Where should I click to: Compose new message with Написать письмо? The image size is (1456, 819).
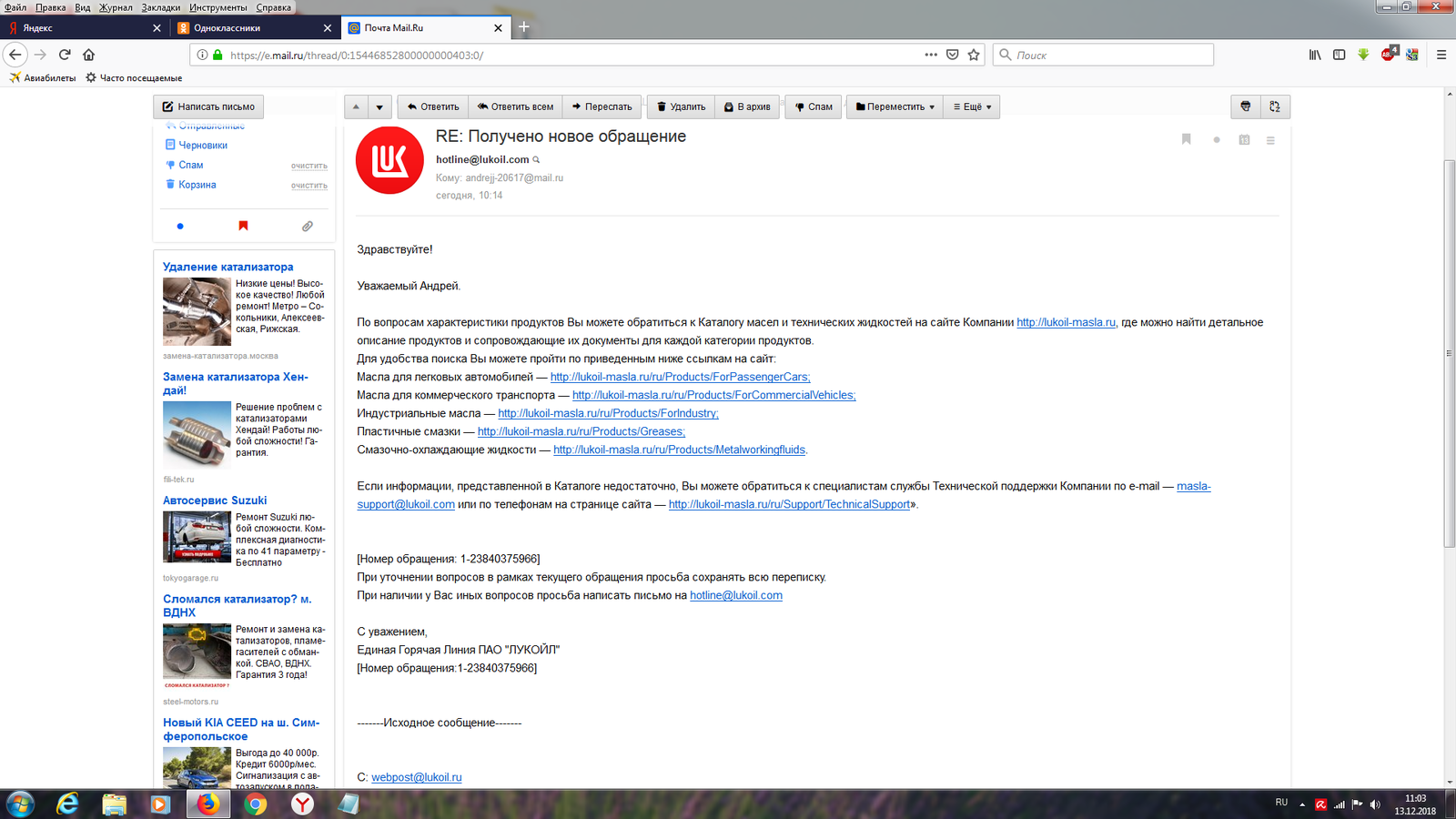coord(208,106)
